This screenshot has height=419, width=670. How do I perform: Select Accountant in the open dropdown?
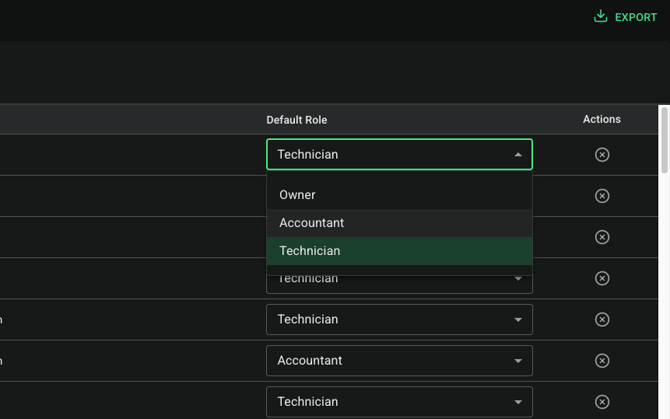pyautogui.click(x=399, y=223)
